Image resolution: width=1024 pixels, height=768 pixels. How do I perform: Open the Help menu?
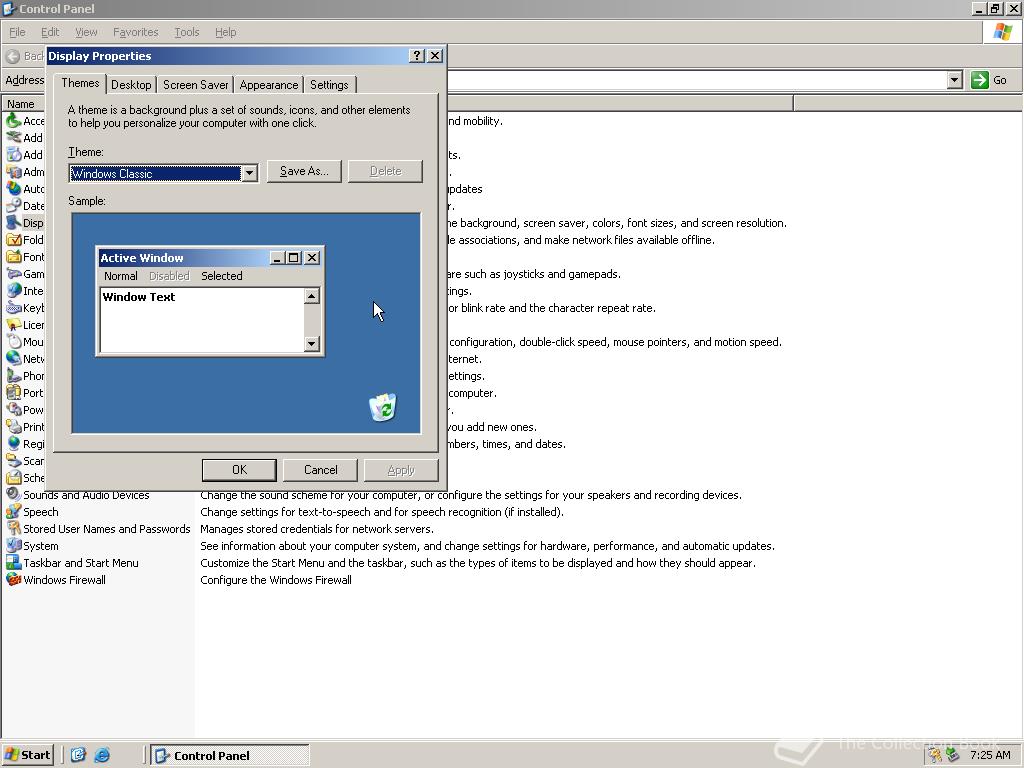point(225,32)
